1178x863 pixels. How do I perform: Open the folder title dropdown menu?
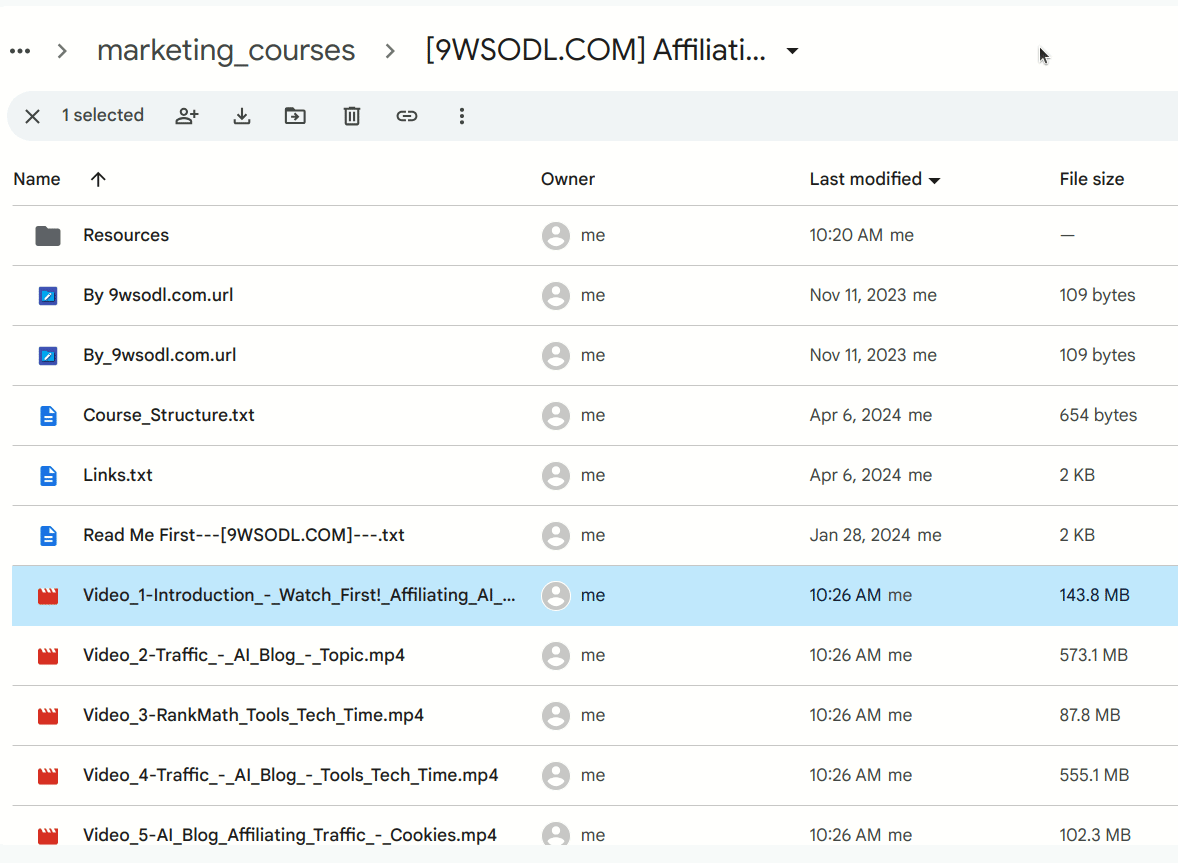point(791,51)
